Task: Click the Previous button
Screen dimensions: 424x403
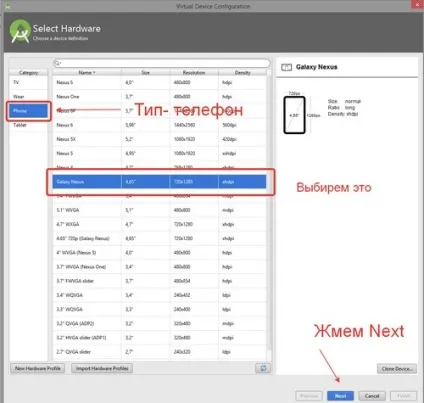Action: coord(309,396)
